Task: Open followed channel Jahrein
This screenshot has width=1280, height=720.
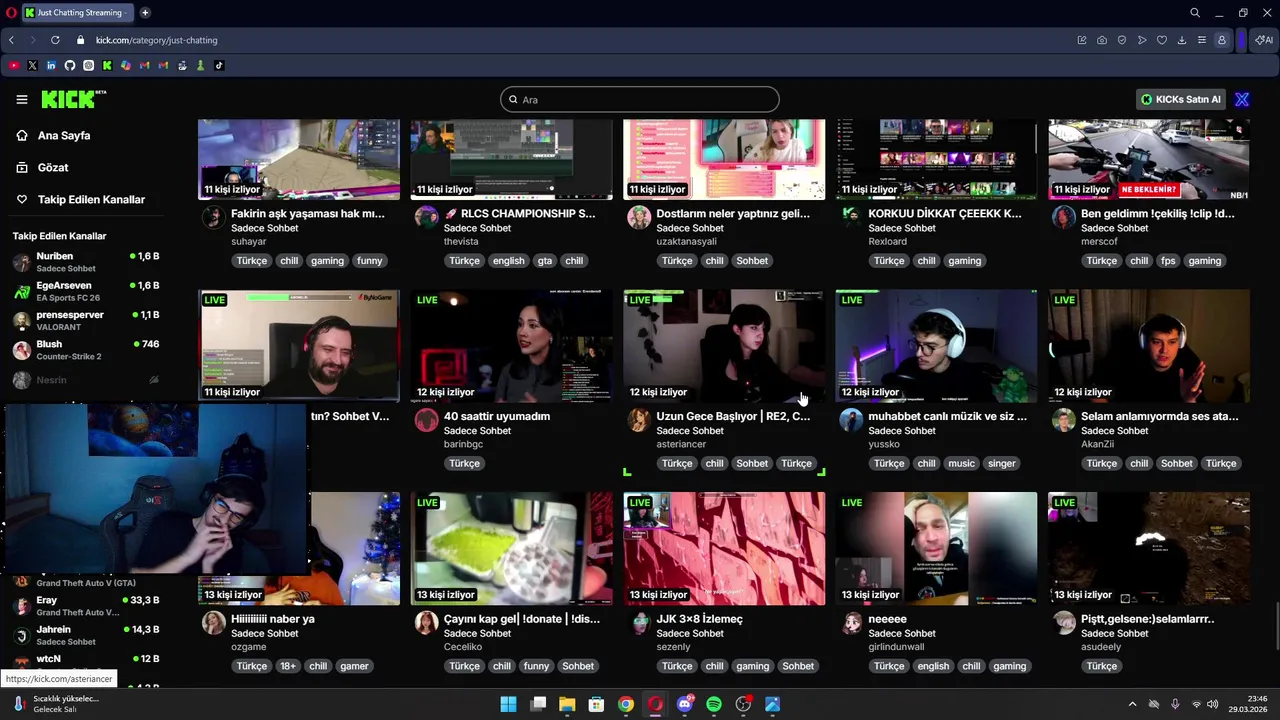Action: [x=85, y=635]
